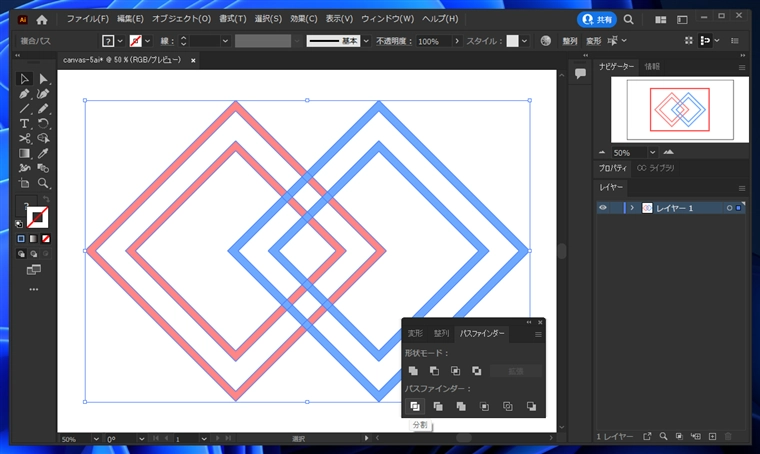Set paint mode to None
The height and width of the screenshot is (454, 760).
coord(46,239)
